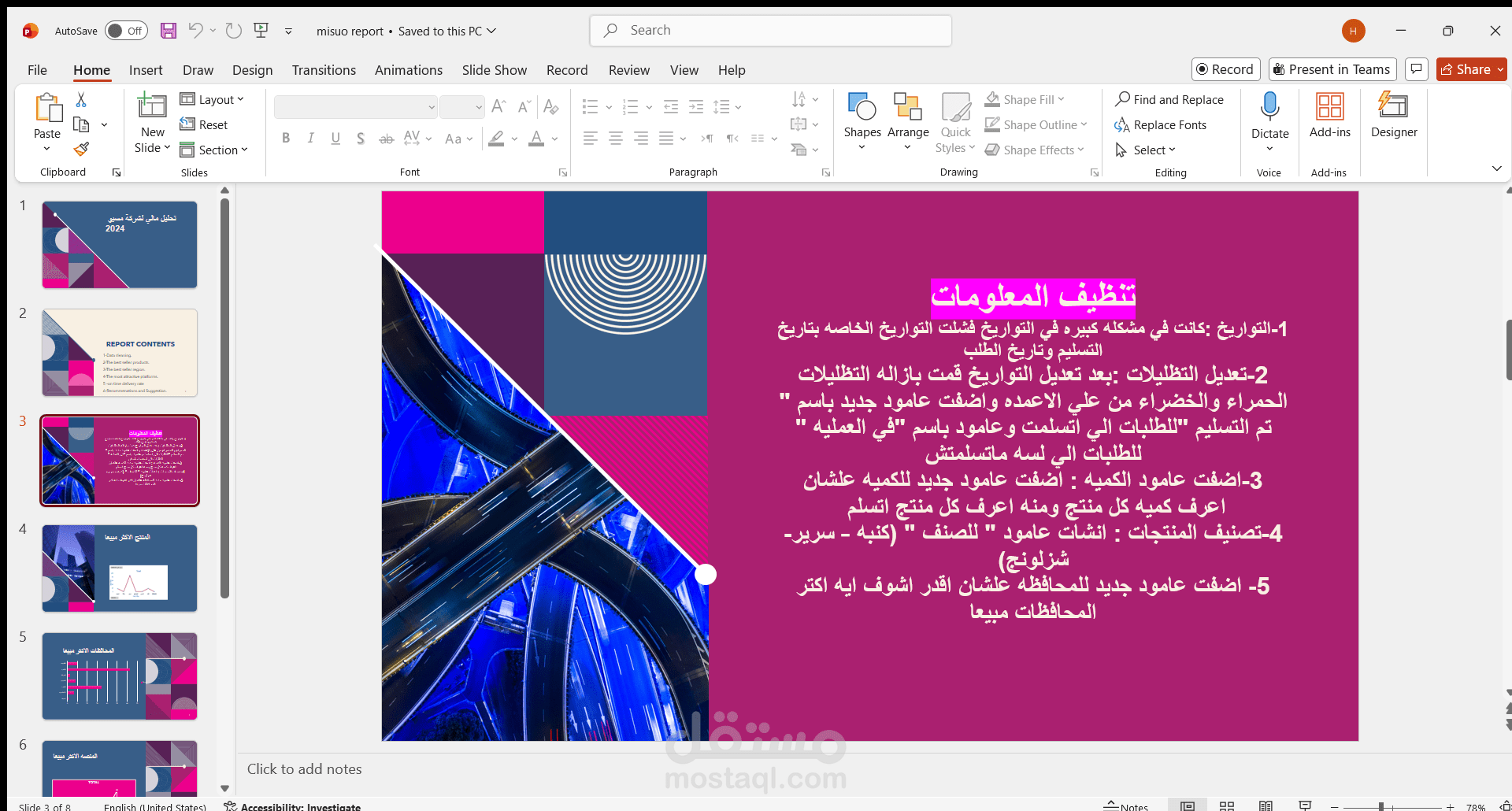Open the Shapes gallery
Image resolution: width=1512 pixels, height=811 pixels.
(862, 121)
